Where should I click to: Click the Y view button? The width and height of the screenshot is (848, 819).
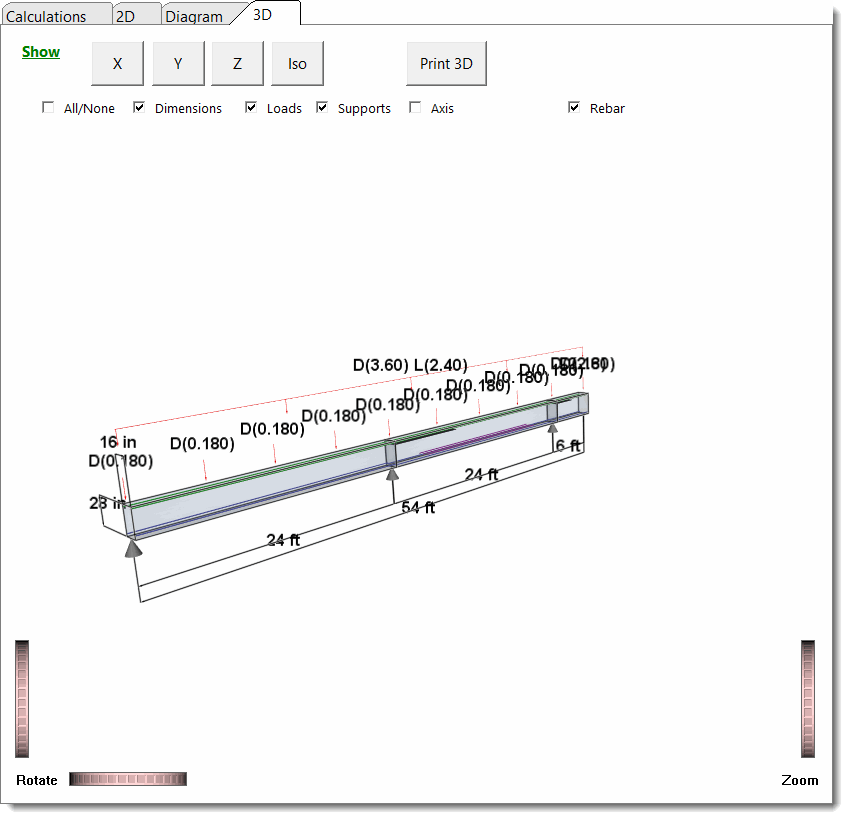click(177, 62)
